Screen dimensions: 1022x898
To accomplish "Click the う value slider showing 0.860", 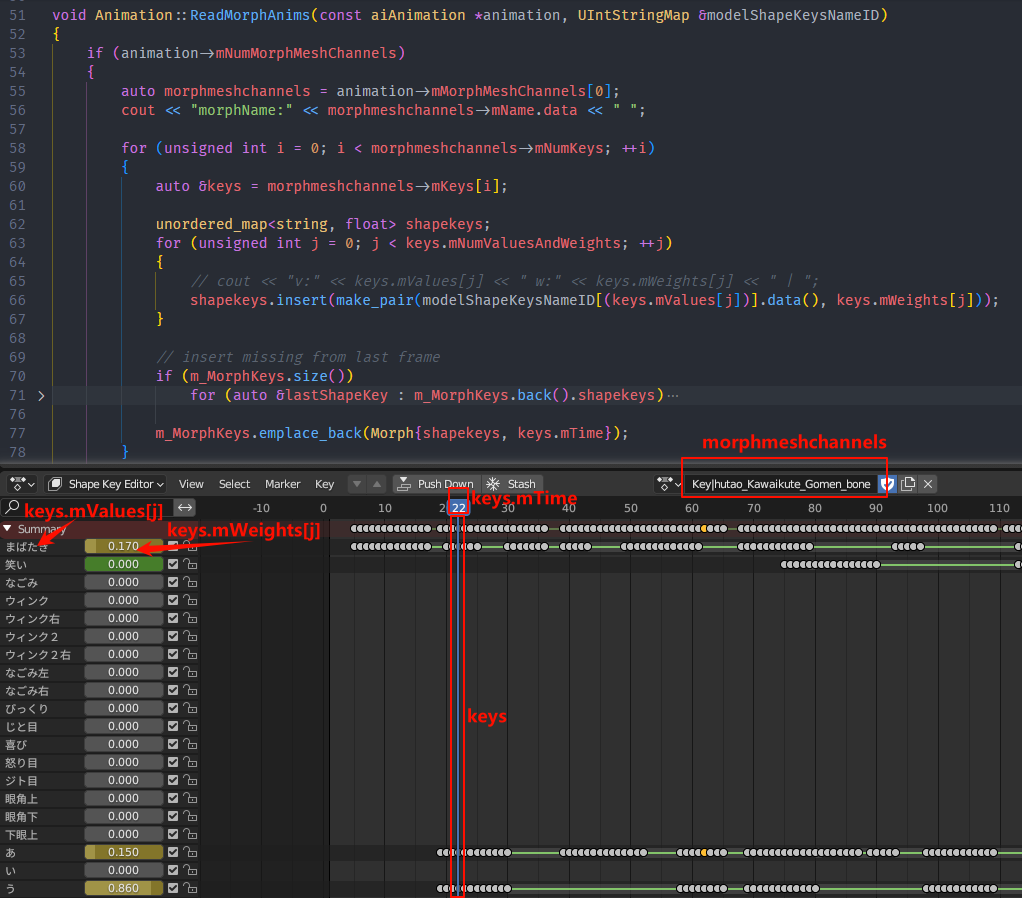I will pos(123,888).
